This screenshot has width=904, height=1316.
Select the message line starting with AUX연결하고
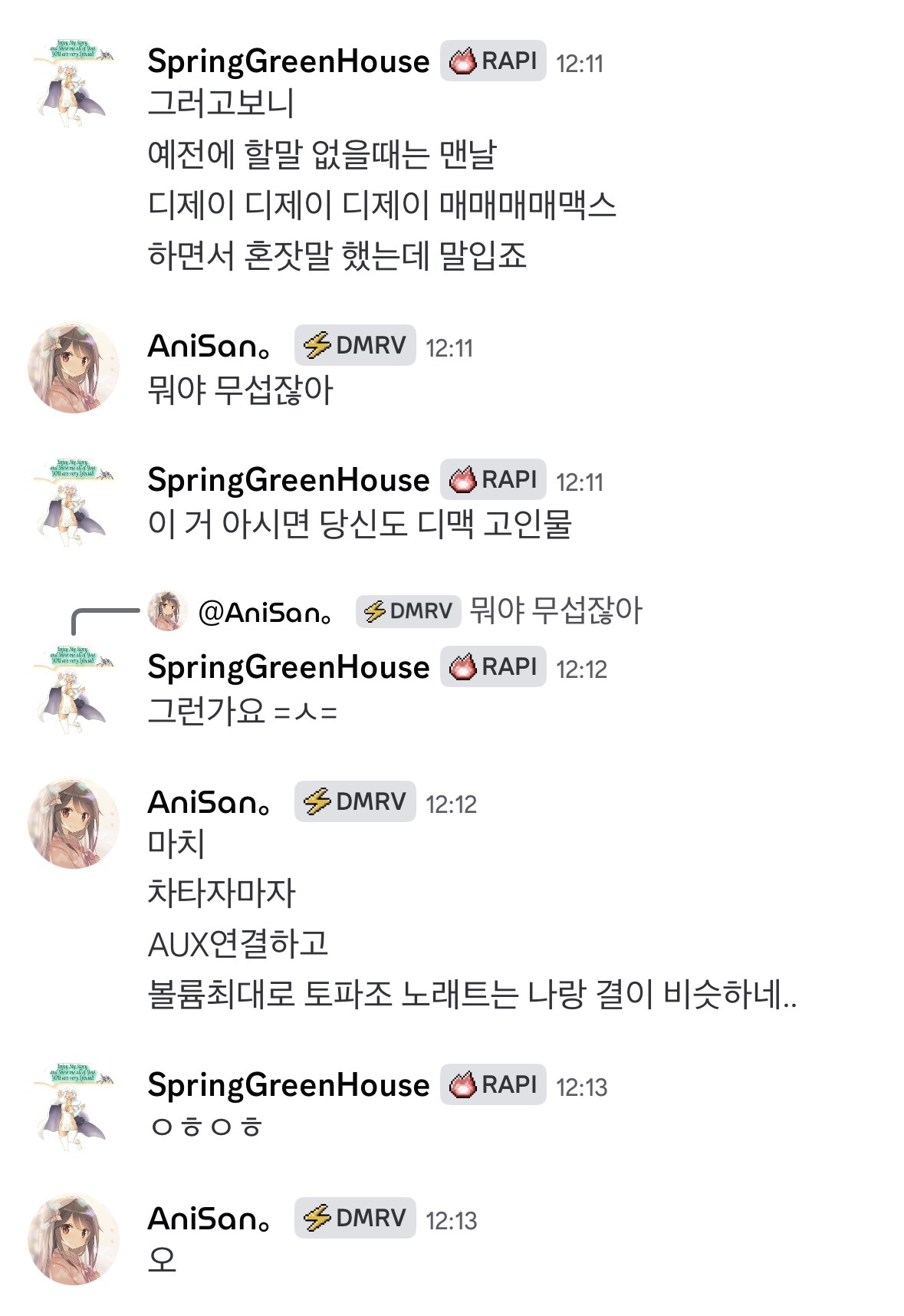tap(238, 943)
